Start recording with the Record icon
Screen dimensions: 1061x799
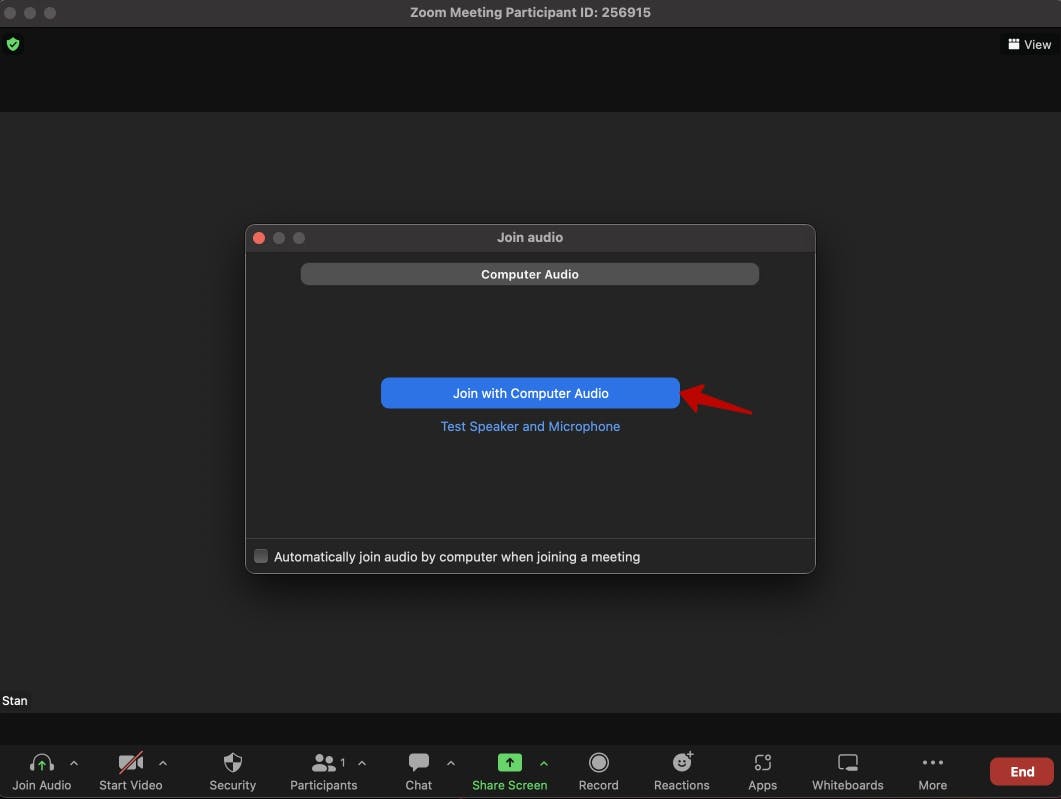pyautogui.click(x=599, y=762)
